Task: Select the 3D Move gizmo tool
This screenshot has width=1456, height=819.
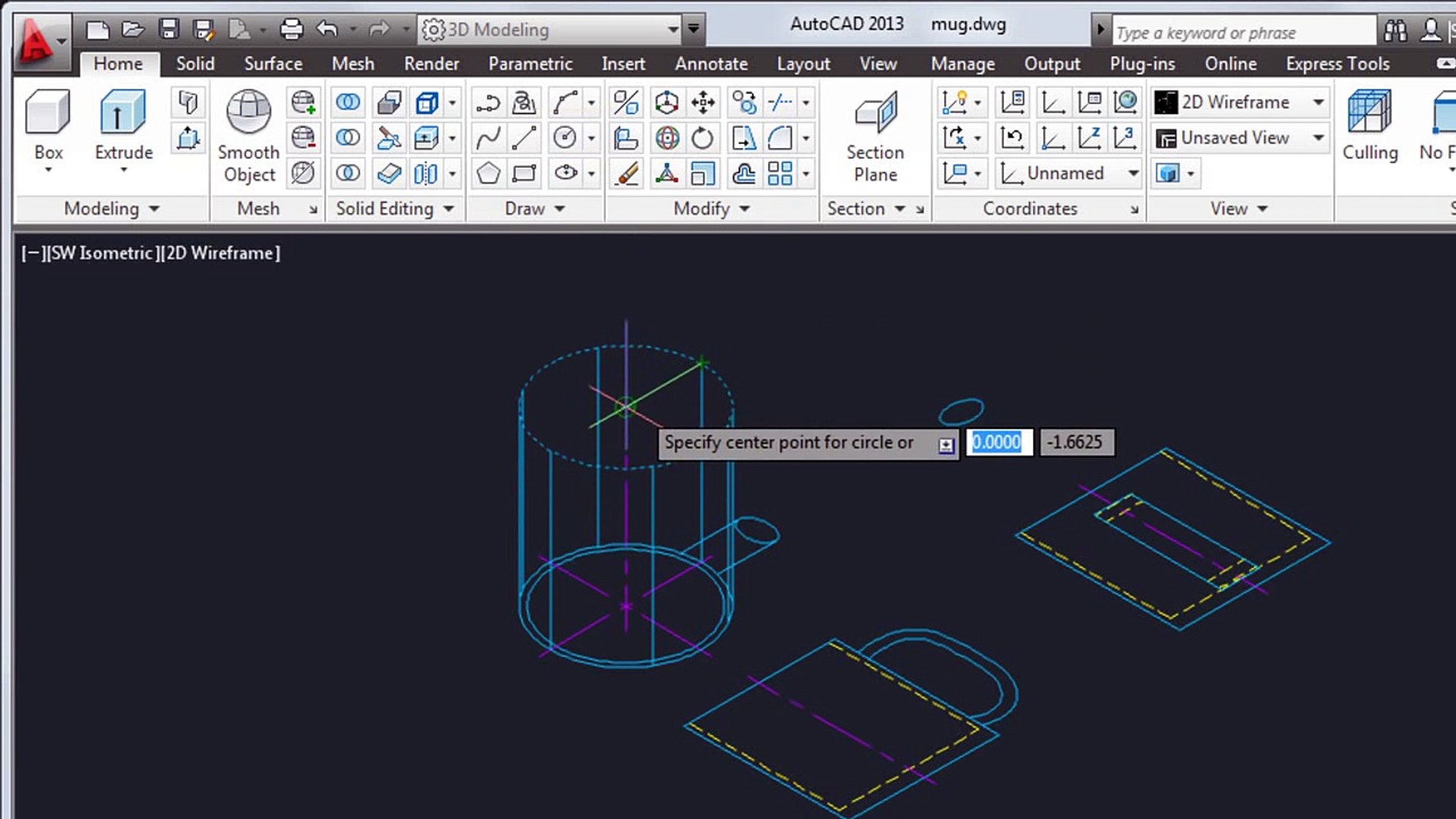Action: pyautogui.click(x=667, y=102)
